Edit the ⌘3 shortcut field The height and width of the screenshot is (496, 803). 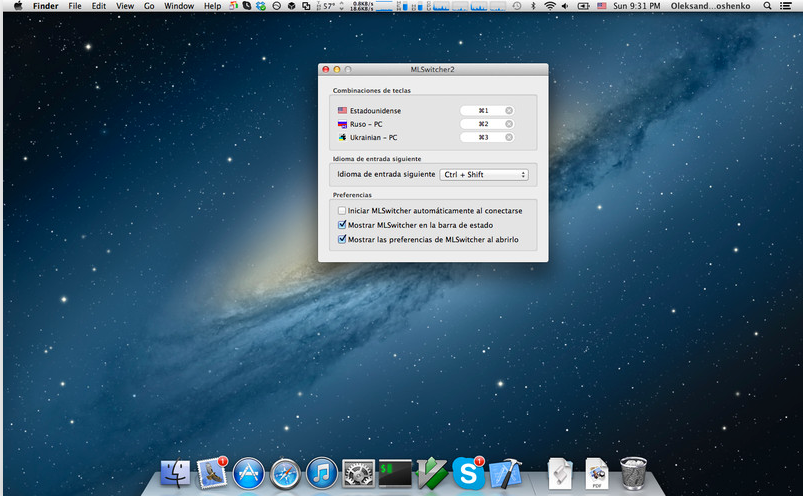(487, 137)
